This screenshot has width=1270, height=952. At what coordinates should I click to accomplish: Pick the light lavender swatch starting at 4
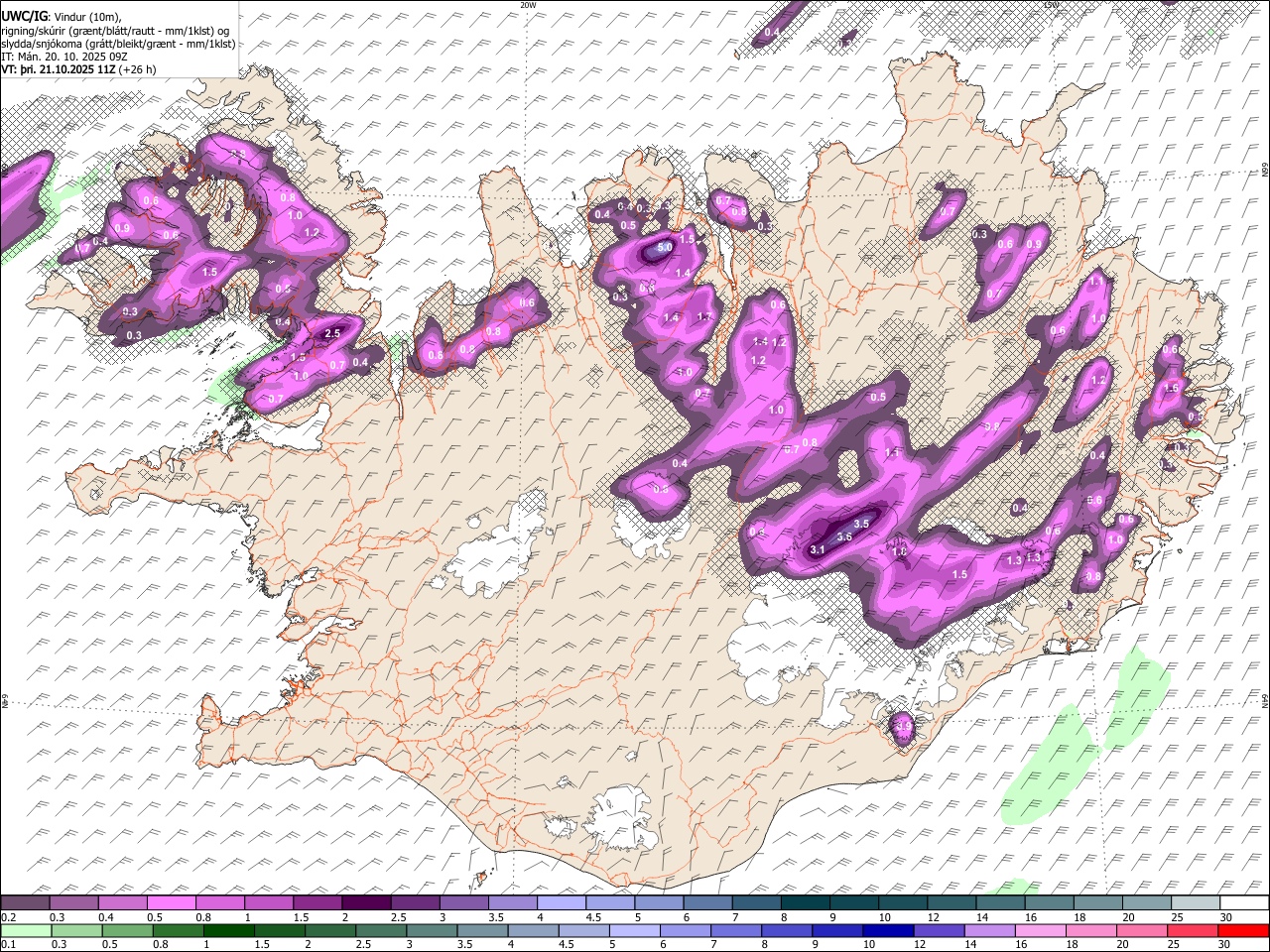(x=560, y=903)
